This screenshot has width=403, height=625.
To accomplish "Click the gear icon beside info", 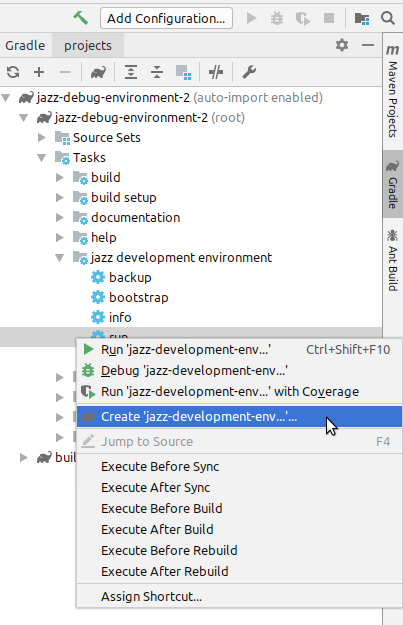I will [x=98, y=317].
